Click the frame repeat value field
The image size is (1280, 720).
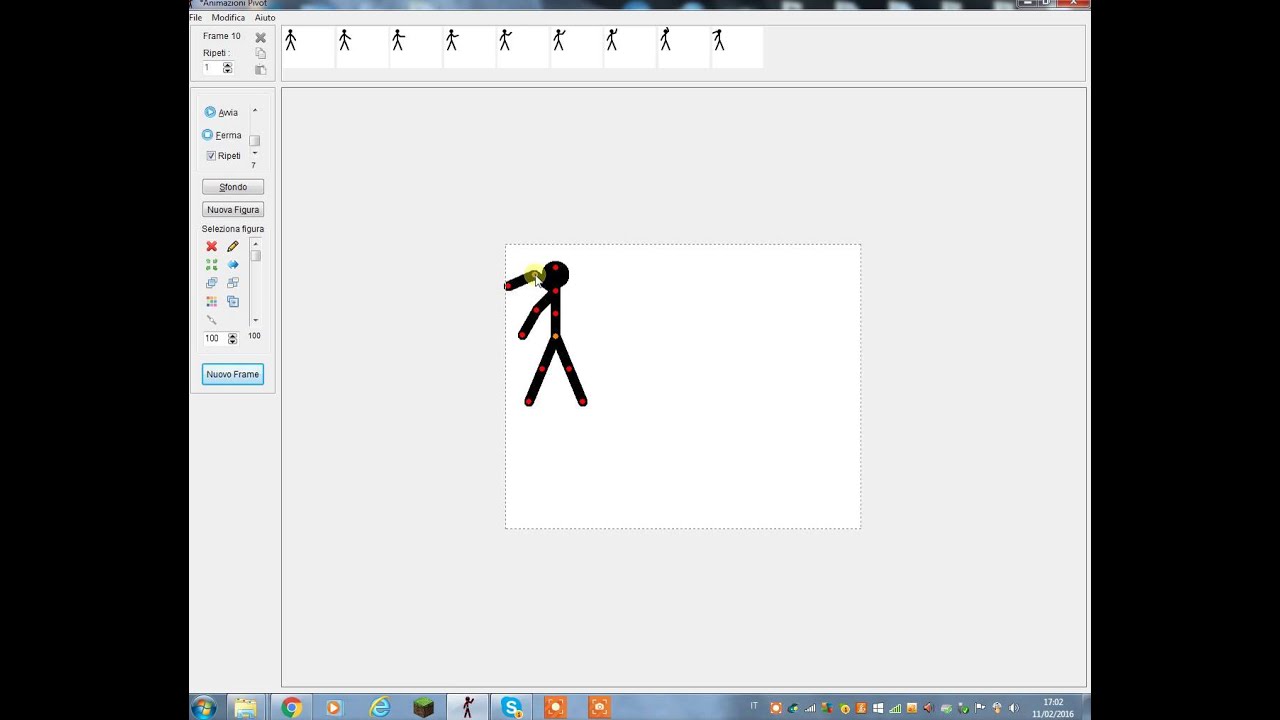coord(212,68)
